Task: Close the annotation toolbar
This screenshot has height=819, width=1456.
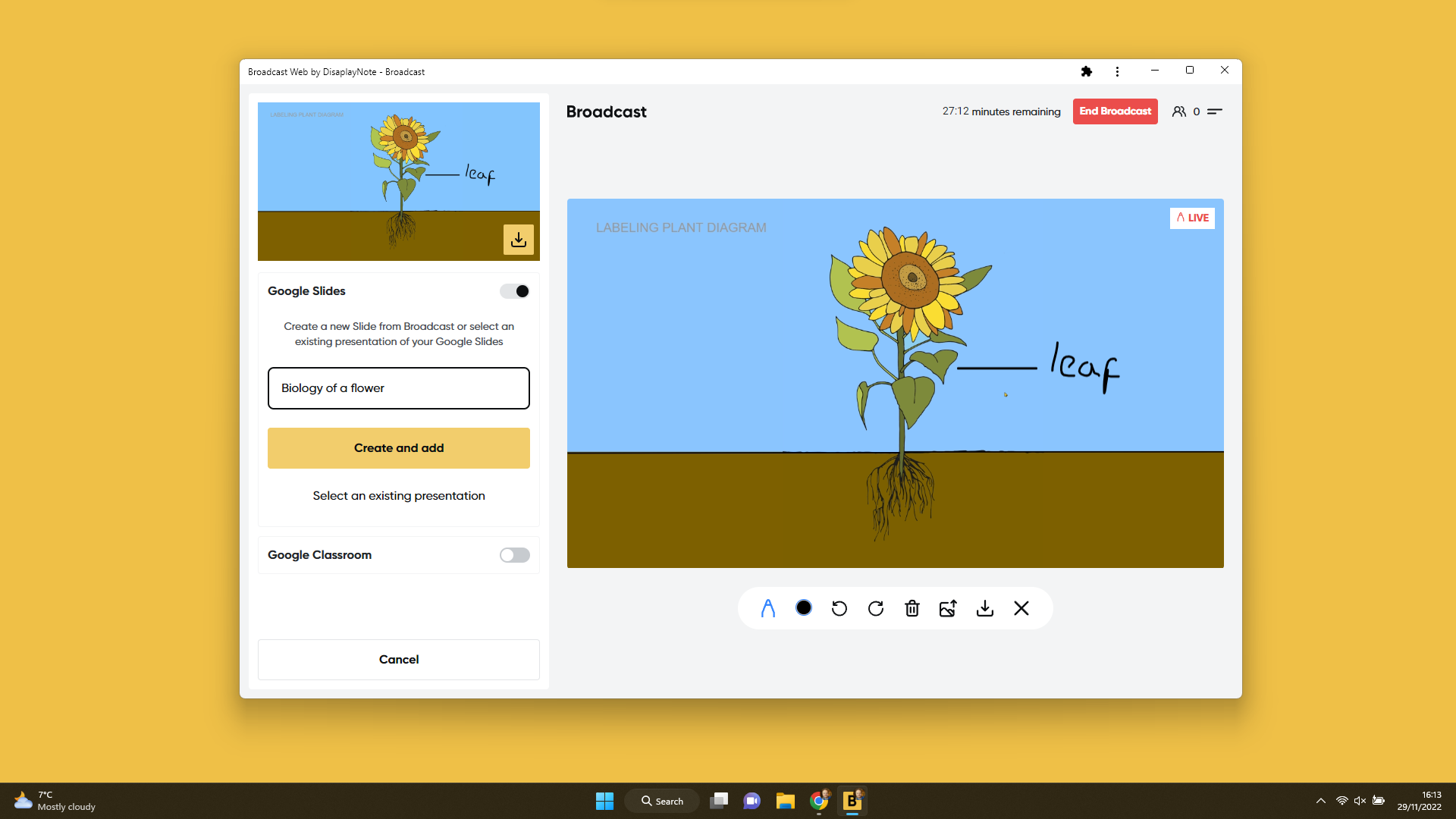Action: tap(1021, 607)
